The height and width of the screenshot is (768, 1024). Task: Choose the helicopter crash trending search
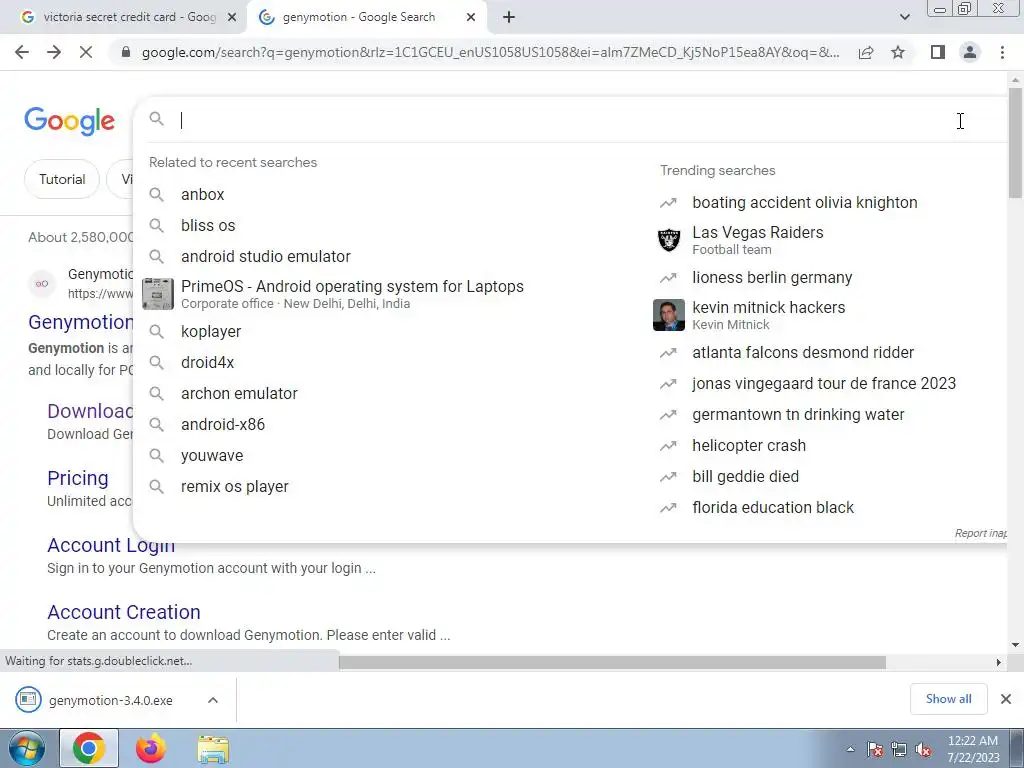(748, 445)
